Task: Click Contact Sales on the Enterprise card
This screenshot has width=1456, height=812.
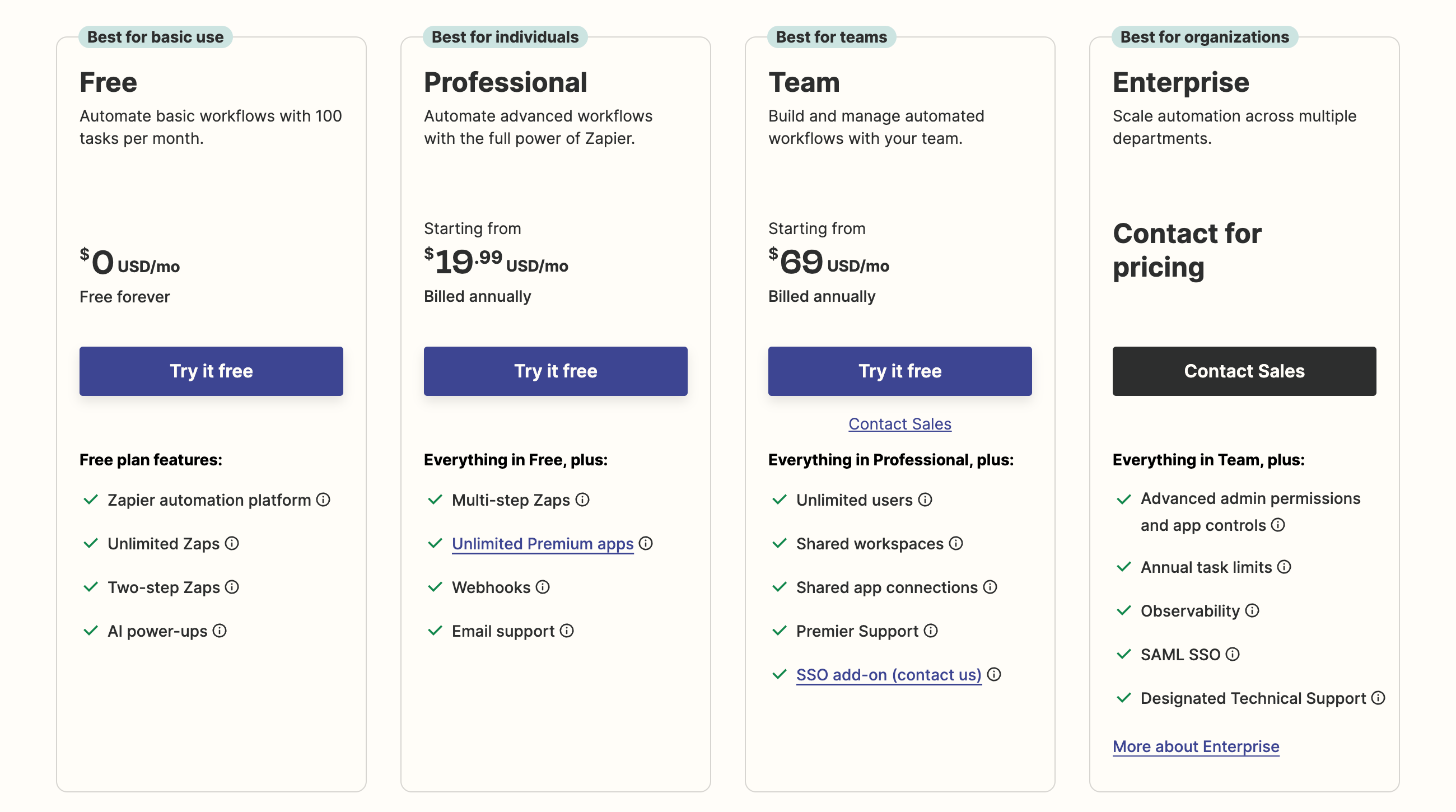Action: pyautogui.click(x=1244, y=371)
